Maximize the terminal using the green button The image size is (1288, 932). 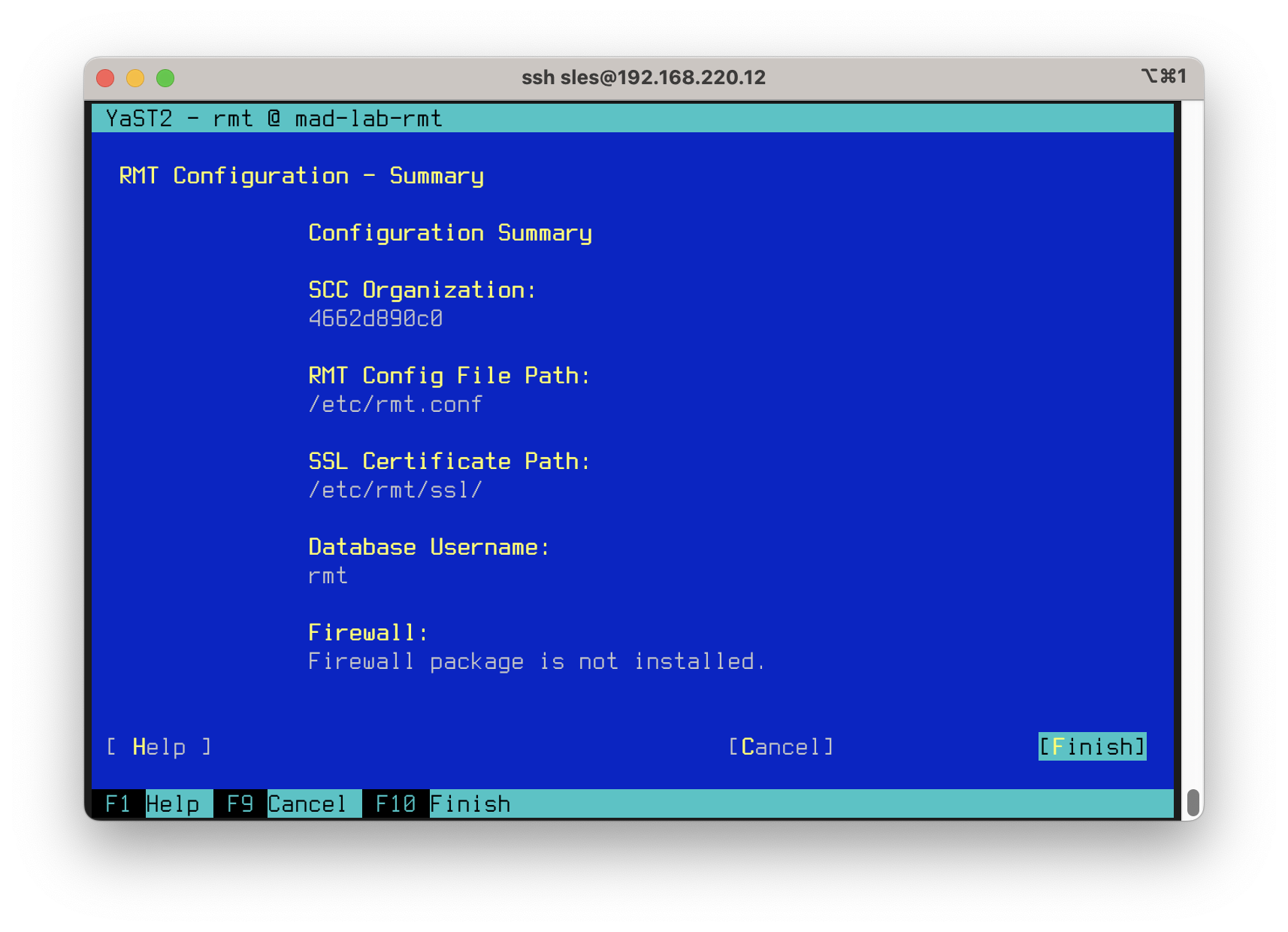click(x=165, y=78)
